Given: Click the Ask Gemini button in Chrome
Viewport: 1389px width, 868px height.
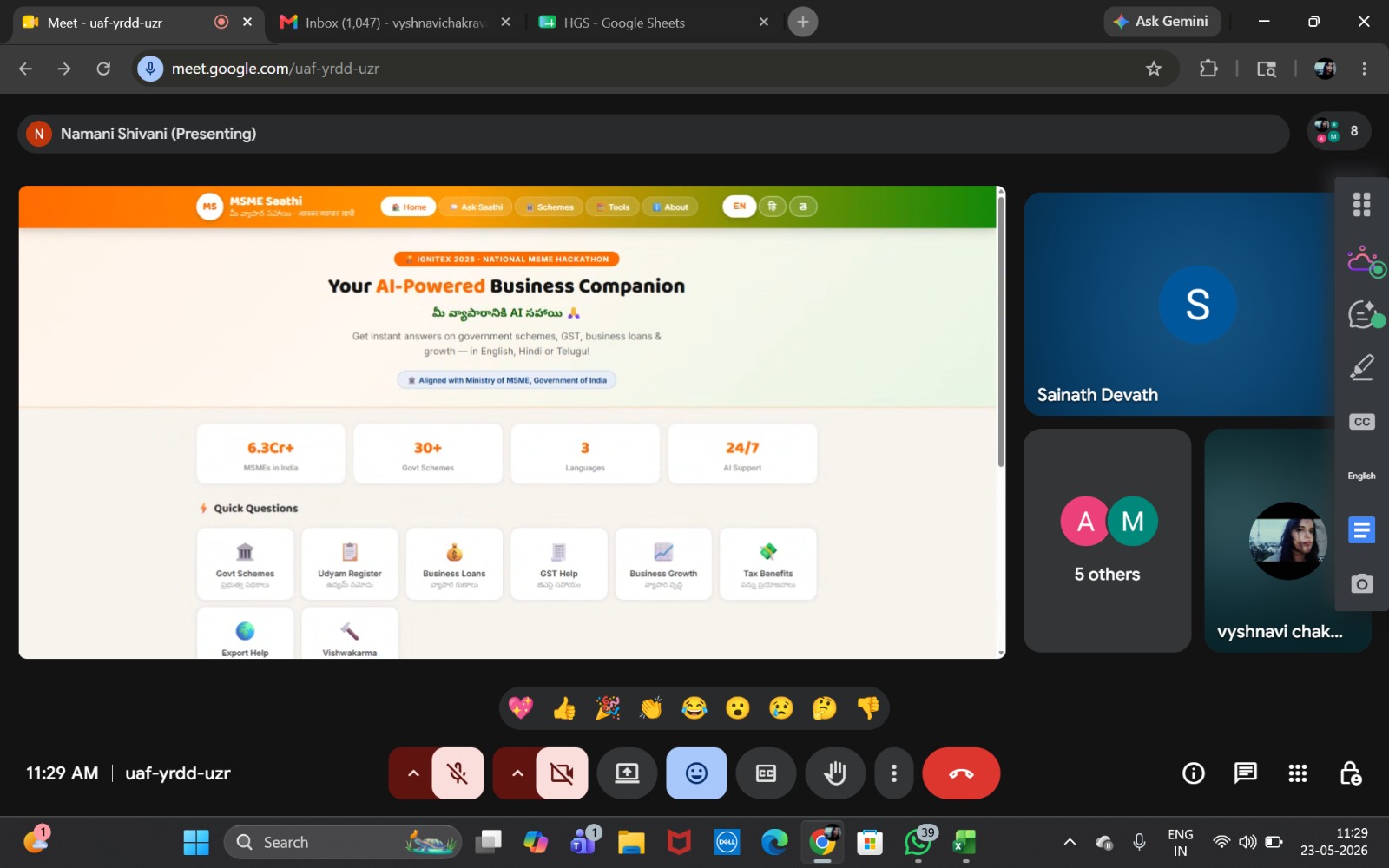Looking at the screenshot, I should [1162, 22].
